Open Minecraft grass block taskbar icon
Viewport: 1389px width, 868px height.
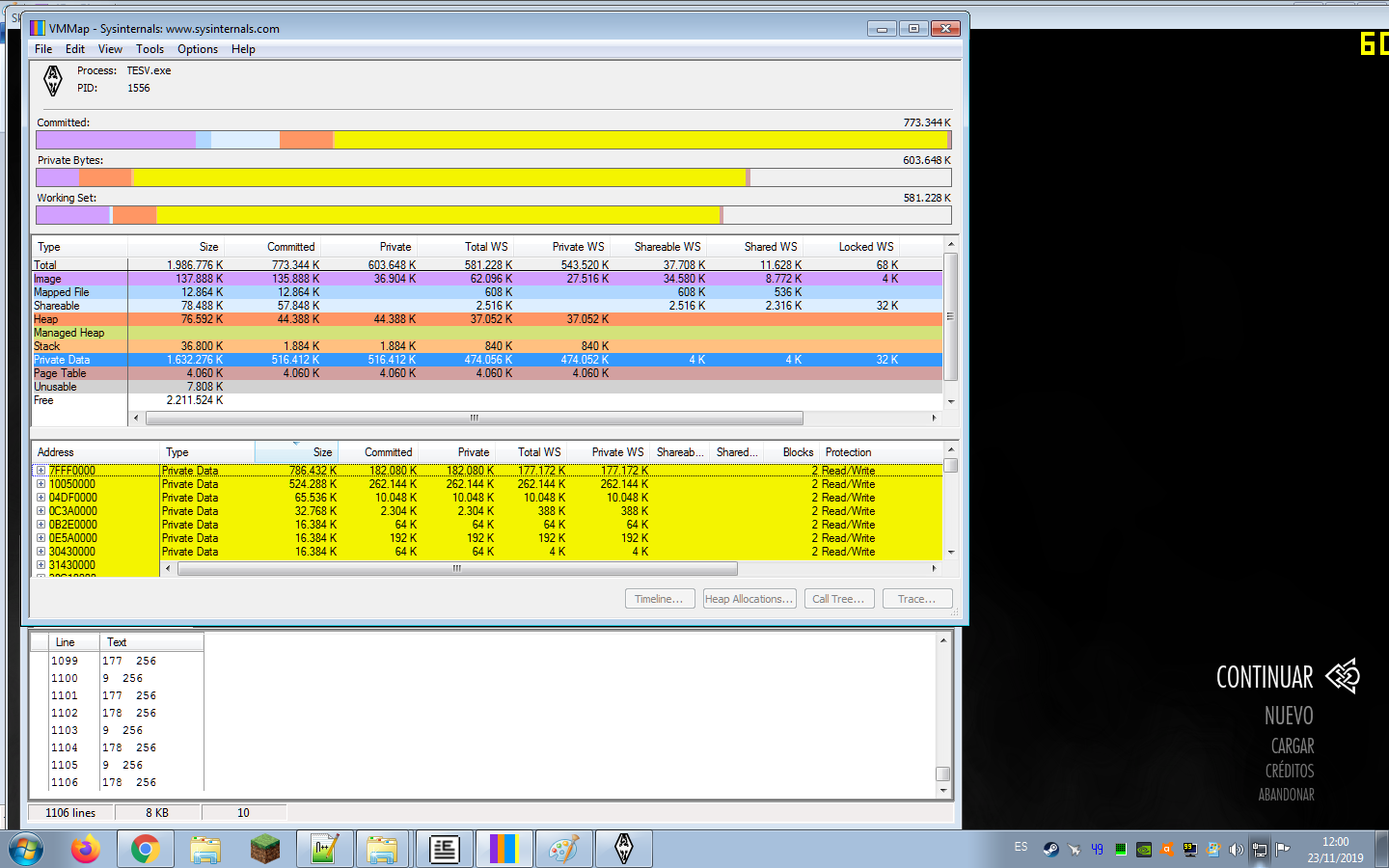coord(264,849)
